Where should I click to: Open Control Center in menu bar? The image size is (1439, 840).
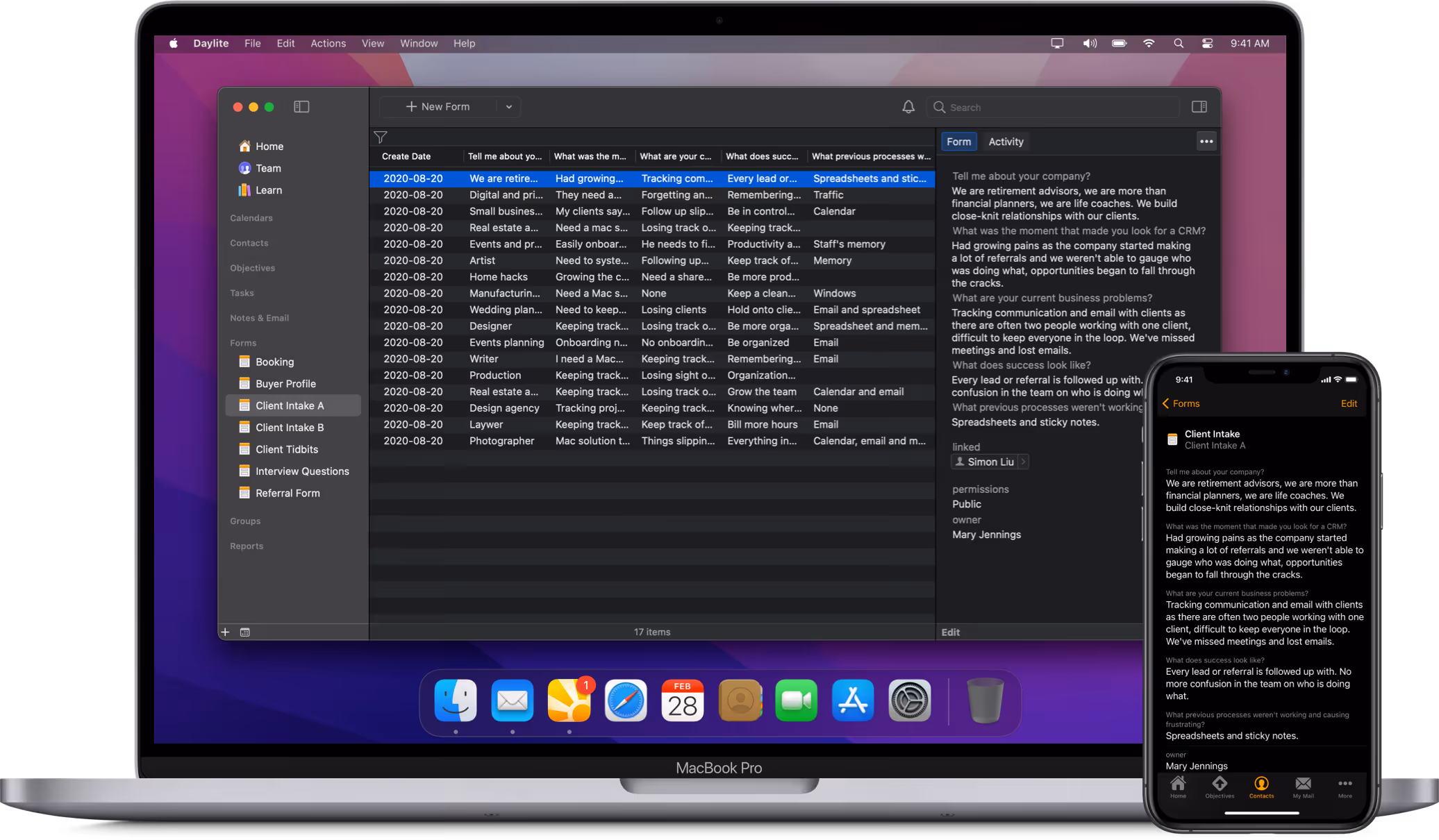tap(1208, 43)
